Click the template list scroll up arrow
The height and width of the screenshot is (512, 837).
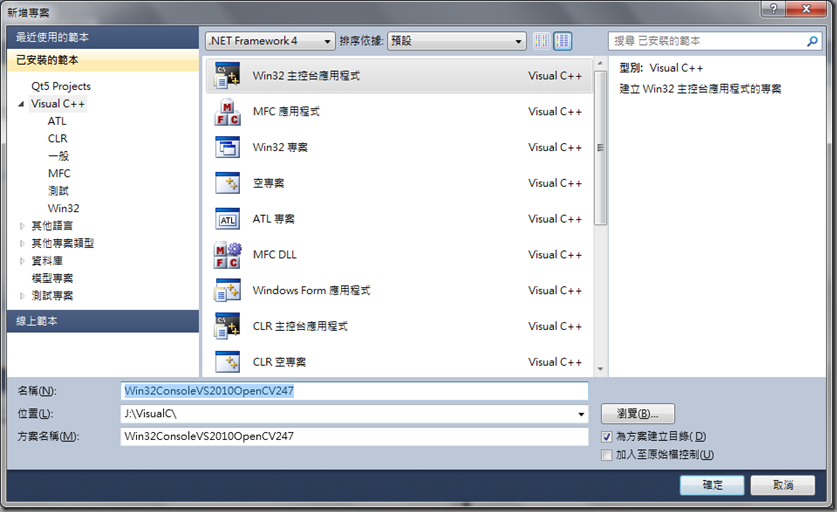(600, 63)
